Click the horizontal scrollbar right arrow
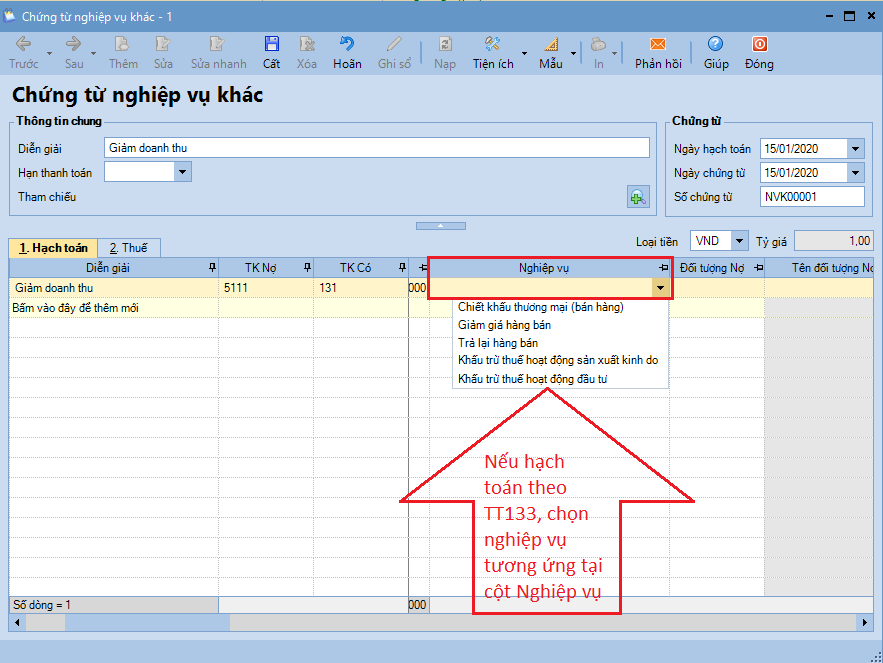This screenshot has width=883, height=663. click(x=865, y=622)
